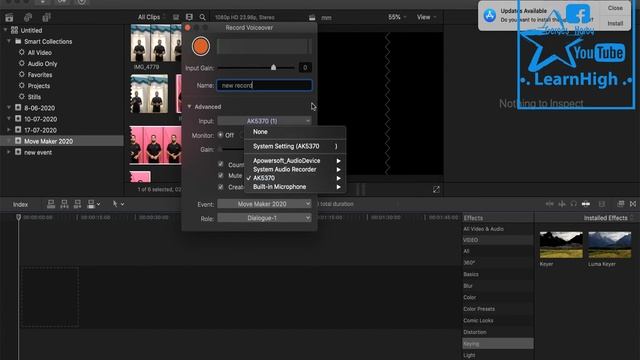Image resolution: width=640 pixels, height=360 pixels.
Task: Click the voiceover Name text field
Action: point(264,85)
